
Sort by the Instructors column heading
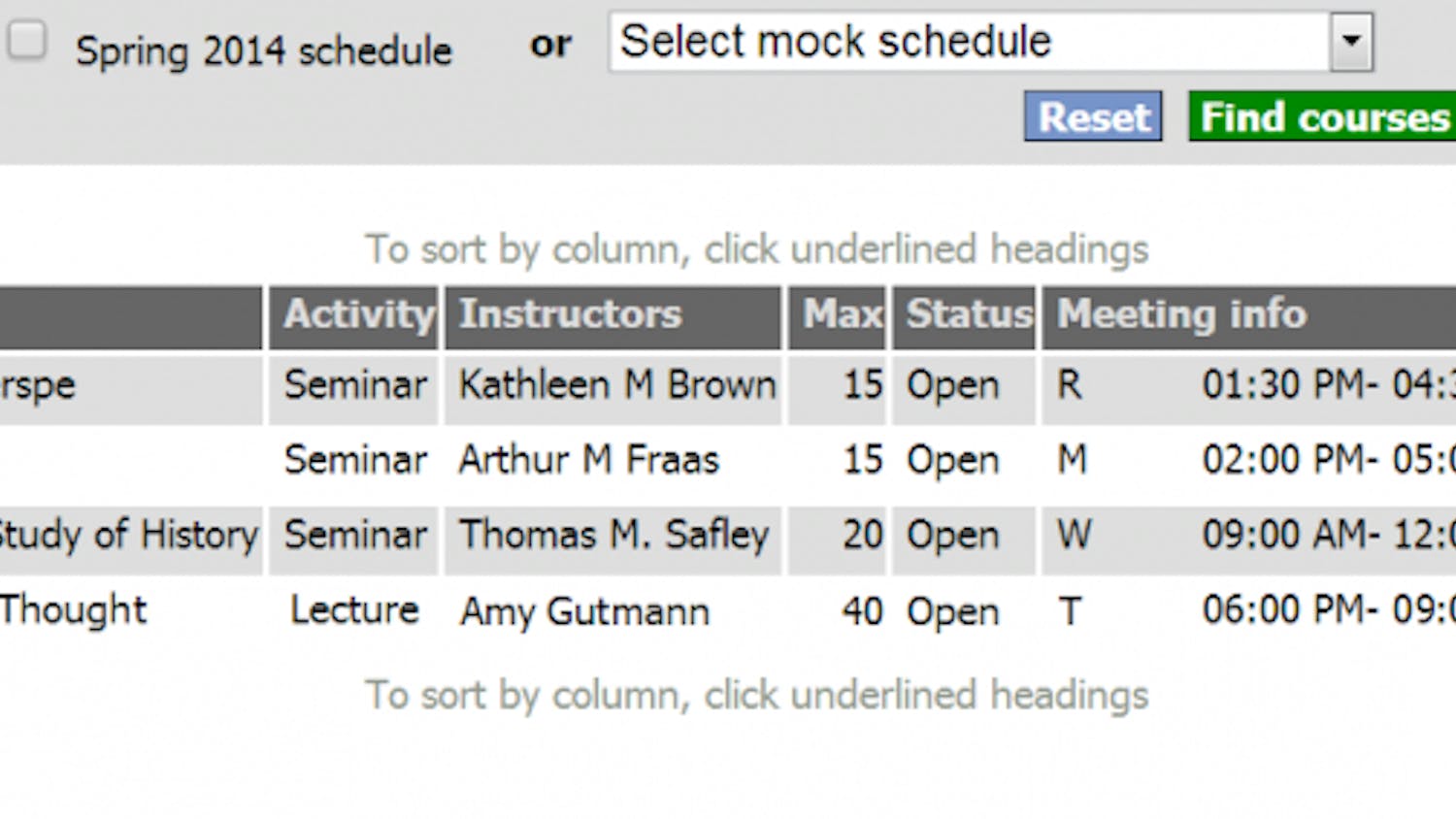coord(570,314)
